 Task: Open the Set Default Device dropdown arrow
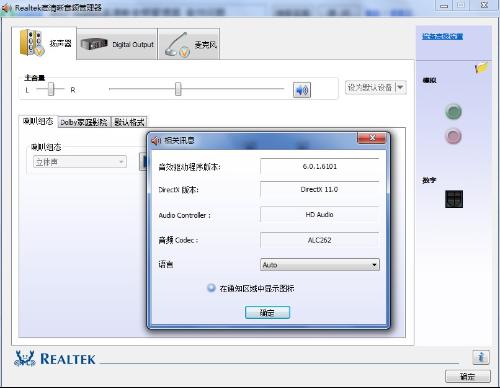(401, 87)
